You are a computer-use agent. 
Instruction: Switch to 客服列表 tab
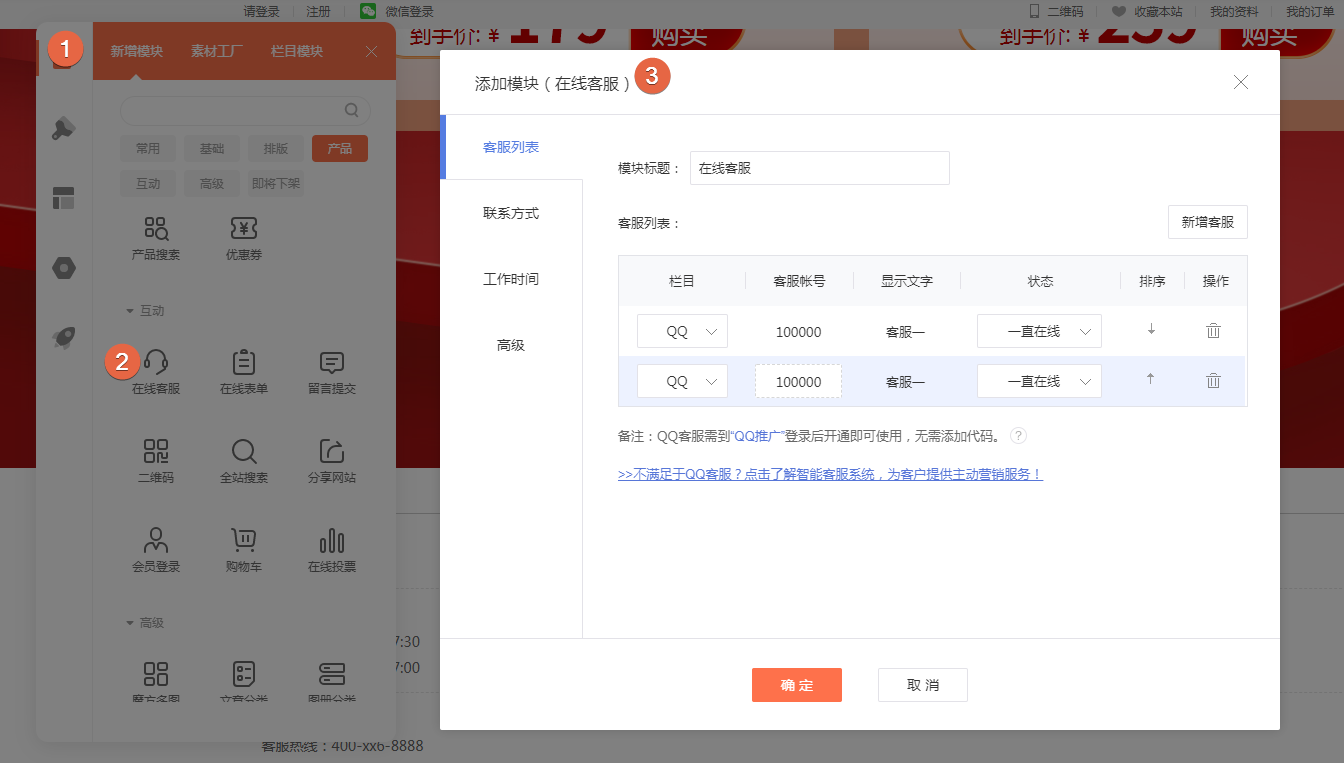point(511,147)
